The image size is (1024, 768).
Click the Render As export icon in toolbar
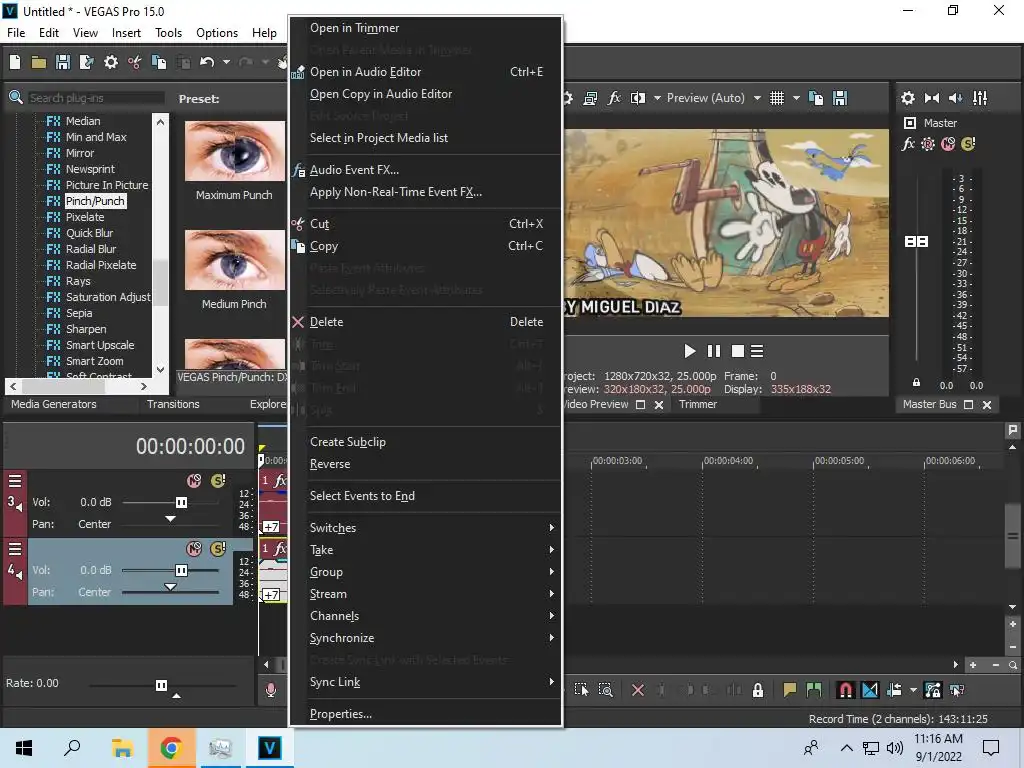pos(86,62)
